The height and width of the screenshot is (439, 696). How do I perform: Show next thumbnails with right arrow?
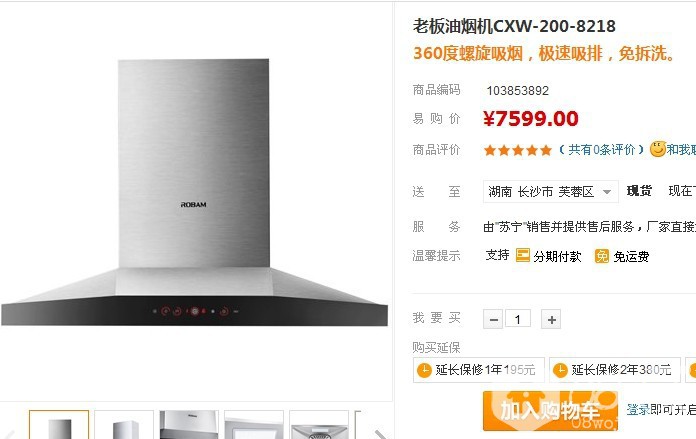click(380, 434)
